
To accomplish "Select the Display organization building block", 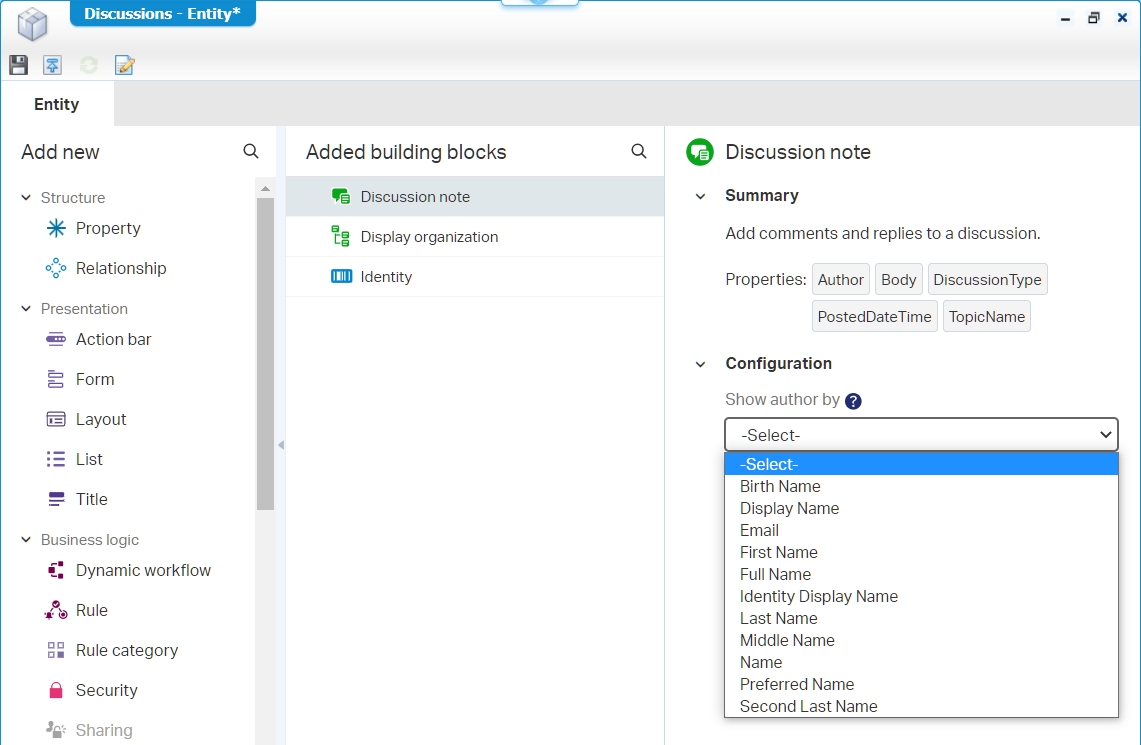I will pos(429,237).
